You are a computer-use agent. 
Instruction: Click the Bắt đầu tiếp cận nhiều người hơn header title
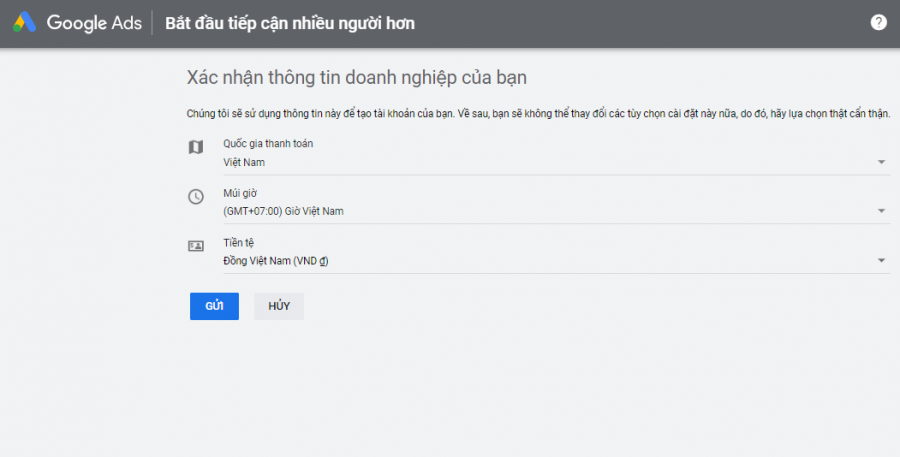(290, 24)
